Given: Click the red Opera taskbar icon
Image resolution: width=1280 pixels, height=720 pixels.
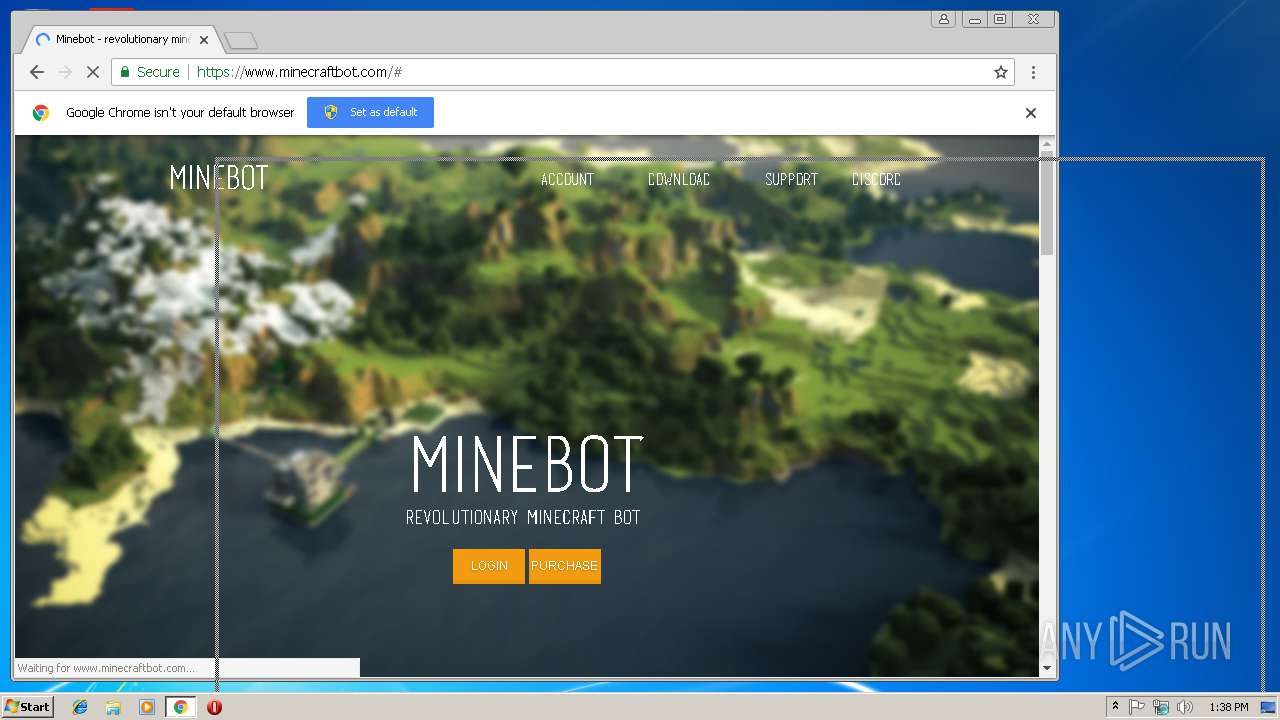Looking at the screenshot, I should pyautogui.click(x=214, y=707).
